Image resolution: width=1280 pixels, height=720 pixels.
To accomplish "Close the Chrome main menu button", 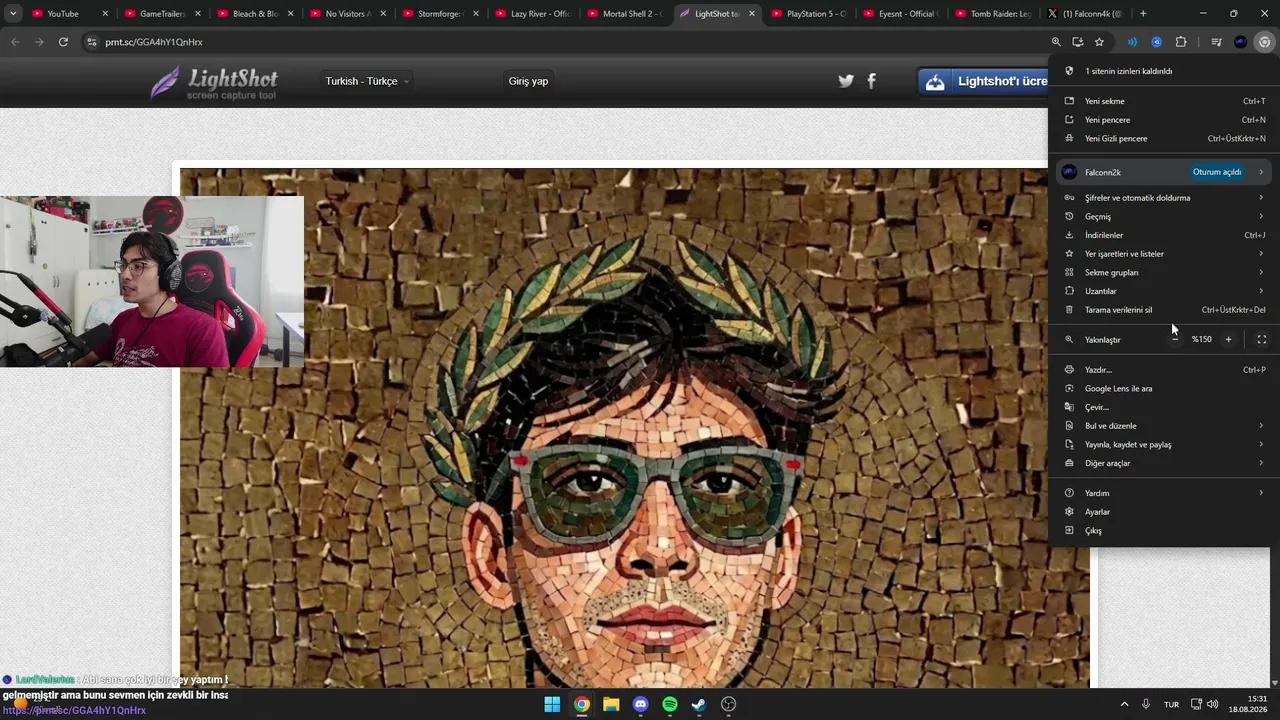I will pos(1265,42).
